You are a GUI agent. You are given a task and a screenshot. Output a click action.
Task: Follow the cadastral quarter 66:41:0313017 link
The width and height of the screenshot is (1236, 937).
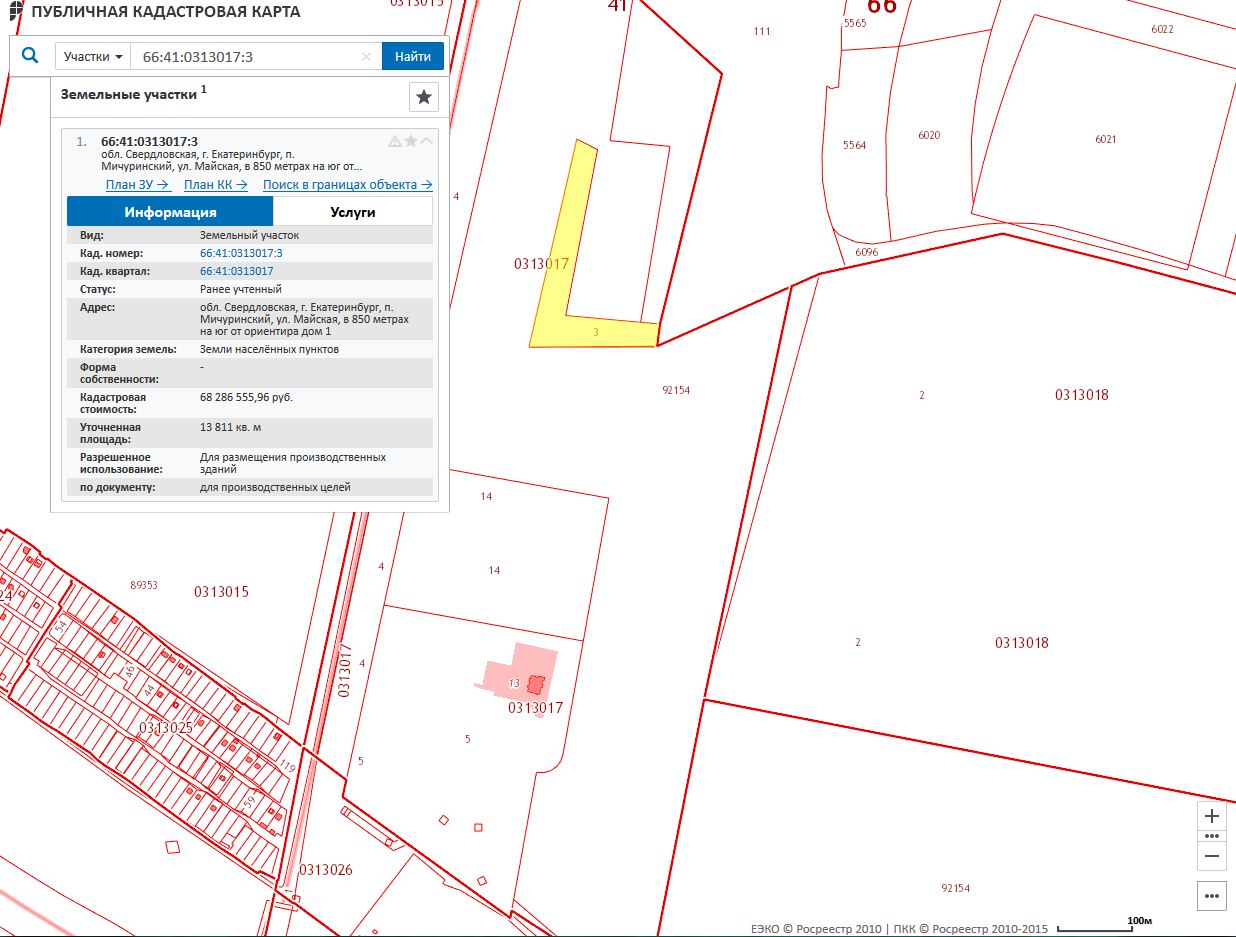[237, 271]
